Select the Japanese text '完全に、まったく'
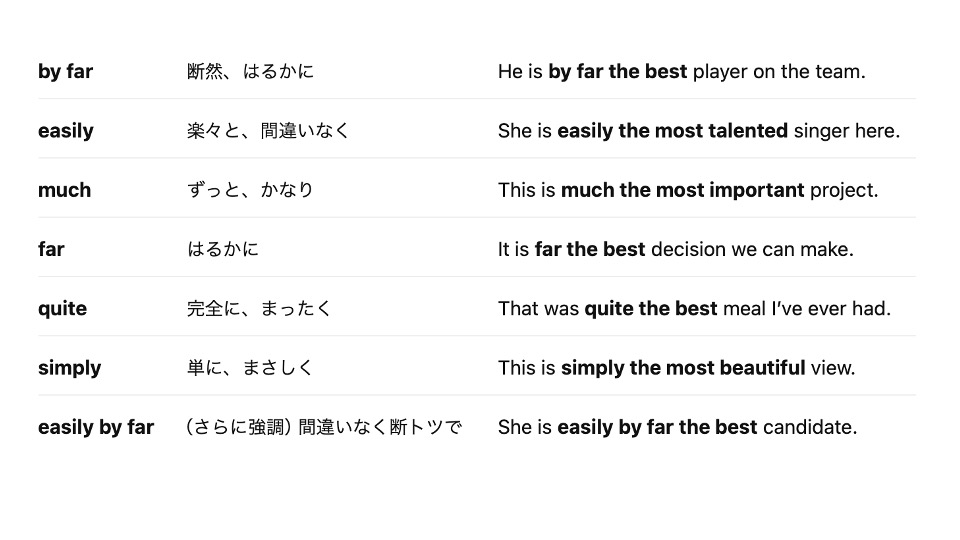 click(x=258, y=309)
